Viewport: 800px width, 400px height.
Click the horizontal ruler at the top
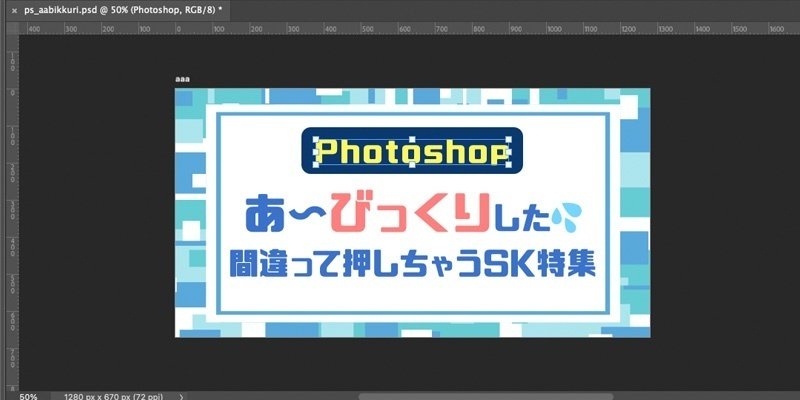(x=410, y=29)
